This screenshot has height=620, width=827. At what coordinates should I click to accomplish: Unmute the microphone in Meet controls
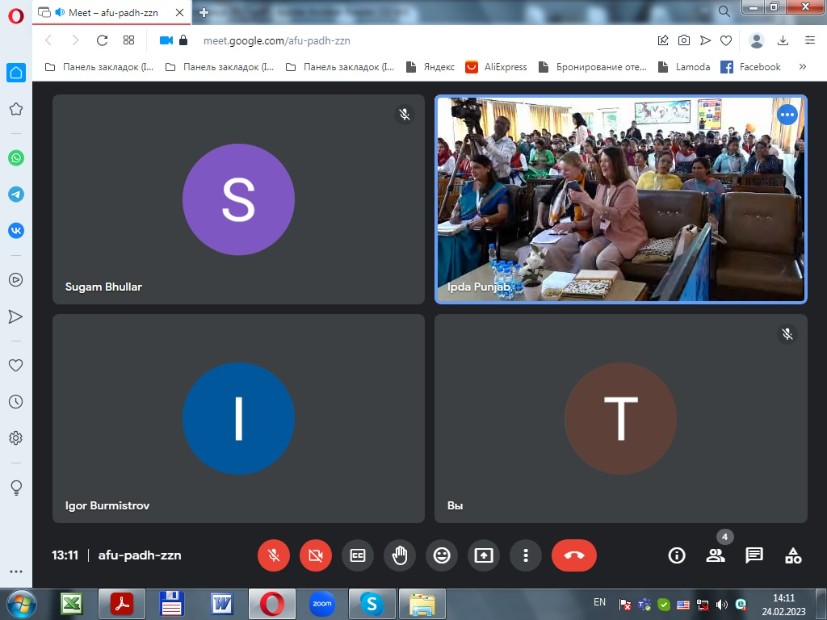[274, 555]
